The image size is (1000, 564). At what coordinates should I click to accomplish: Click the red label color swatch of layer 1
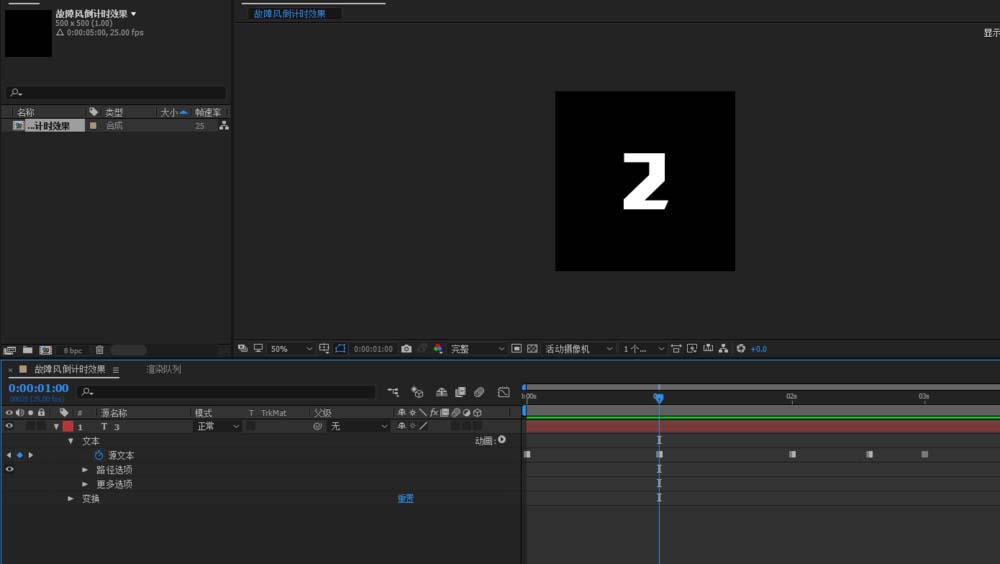click(x=68, y=426)
